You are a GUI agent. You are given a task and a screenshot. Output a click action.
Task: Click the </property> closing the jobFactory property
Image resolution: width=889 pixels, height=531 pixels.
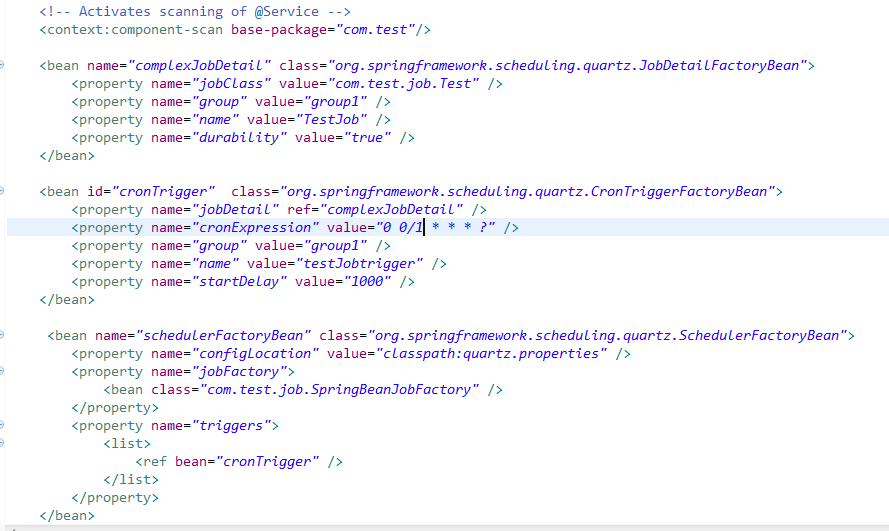click(x=115, y=407)
